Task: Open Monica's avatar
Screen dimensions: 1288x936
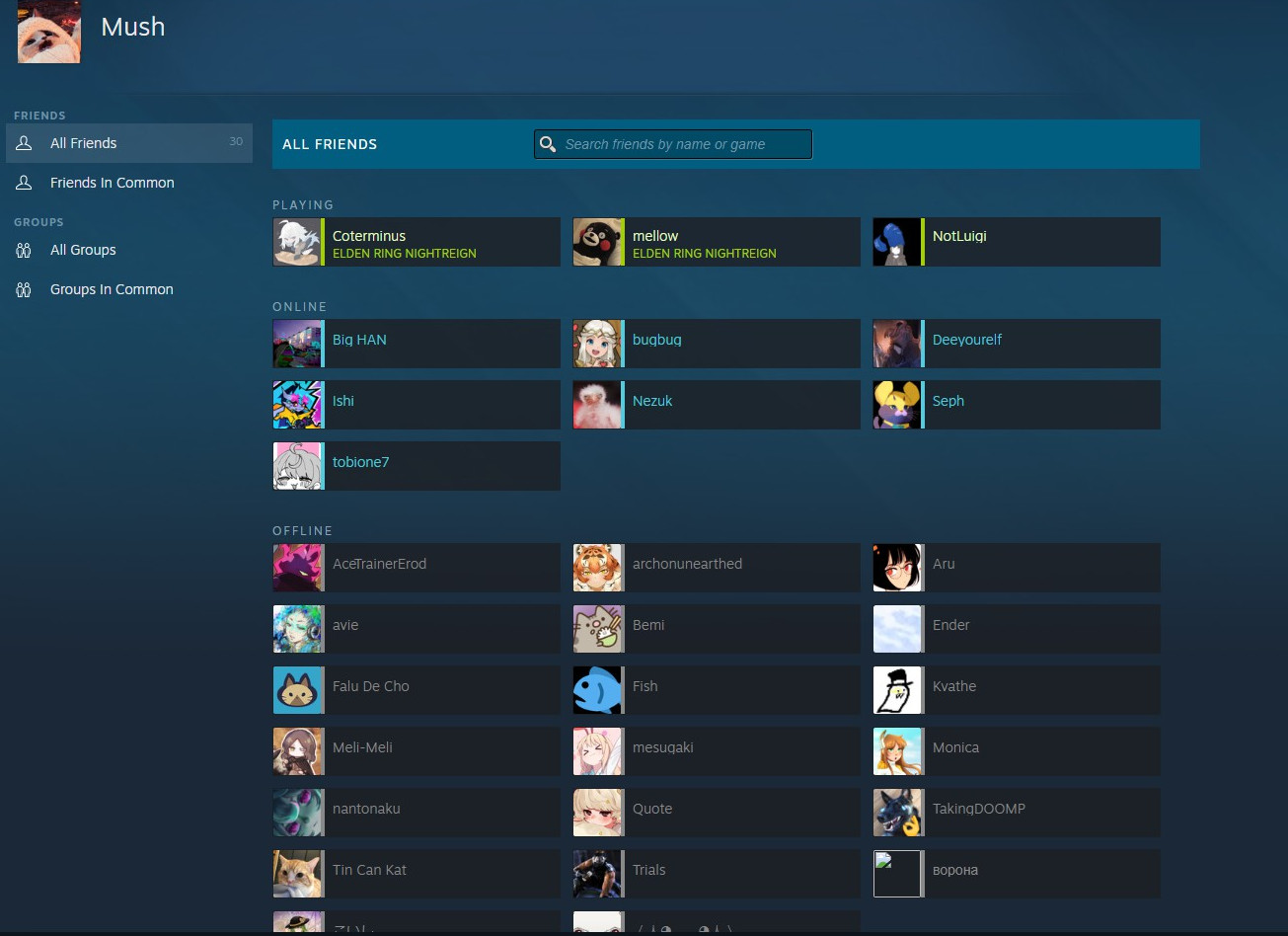Action: [897, 751]
